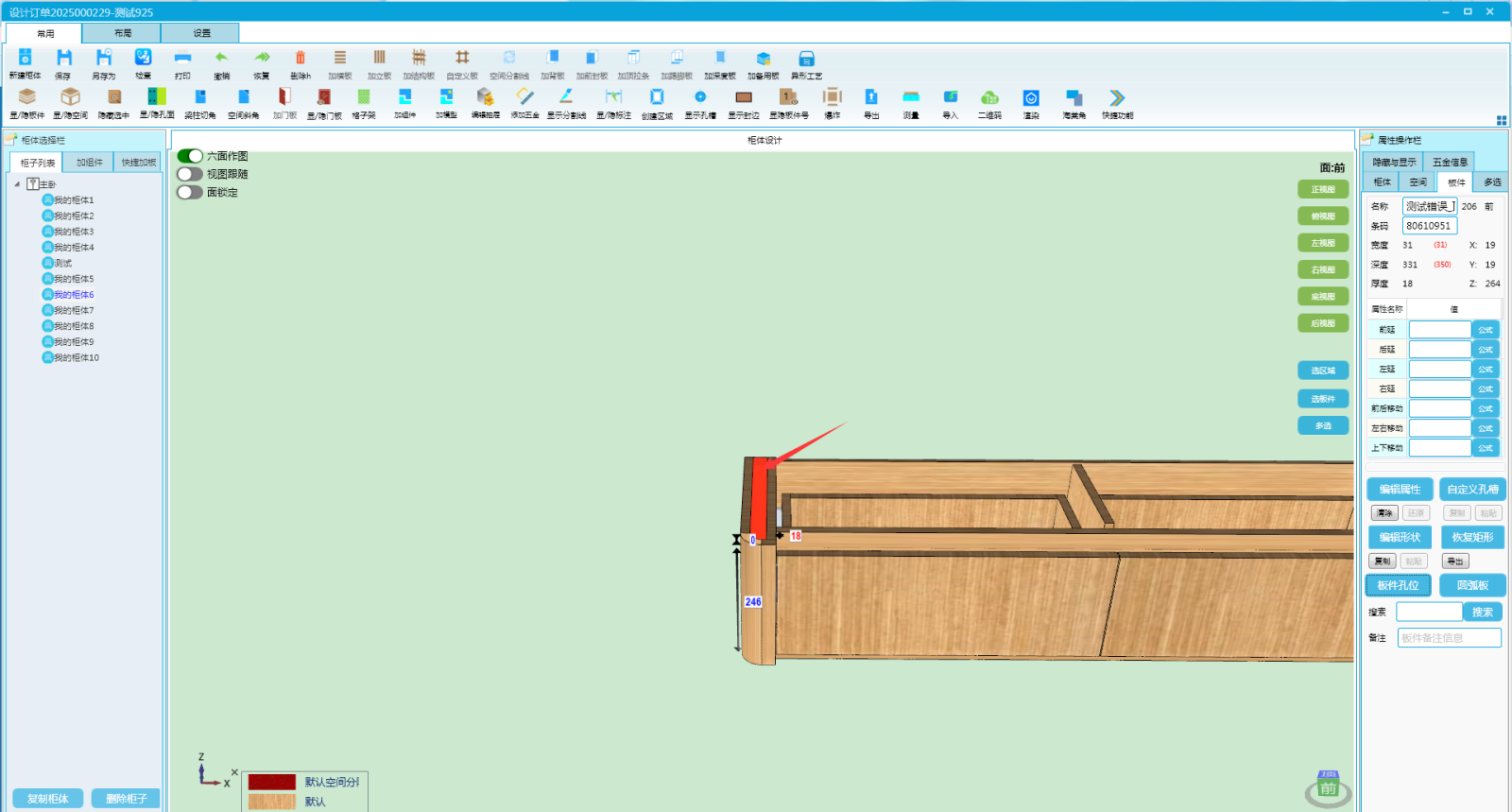Click the 渲染 (render) icon
Viewport: 1512px width, 812px height.
click(x=1031, y=97)
